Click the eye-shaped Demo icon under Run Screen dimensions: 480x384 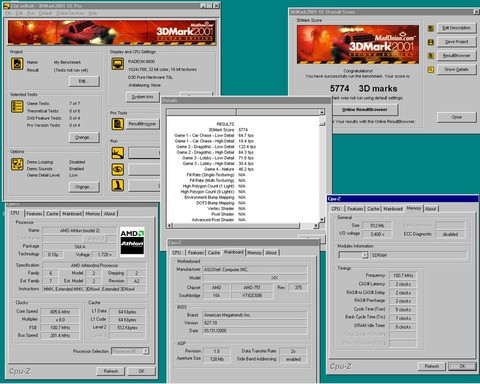coord(118,169)
